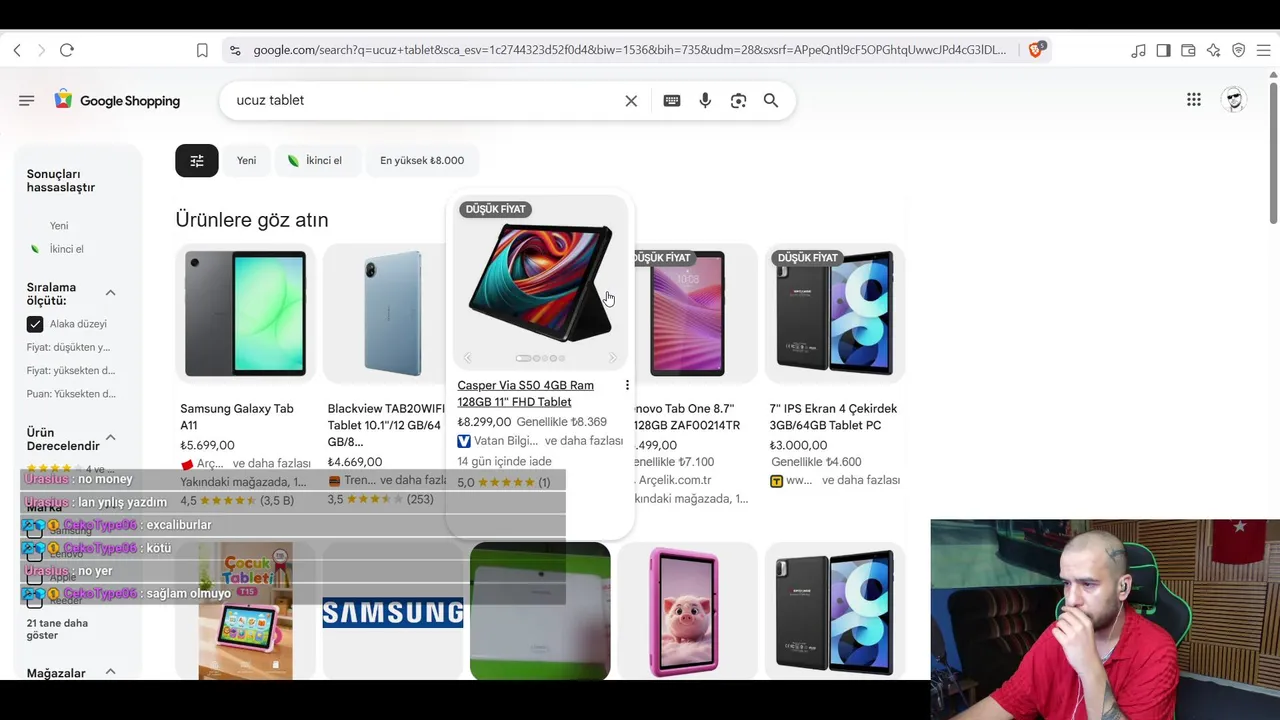Open the Samsung logo product card
The image size is (1280, 720).
(x=392, y=612)
